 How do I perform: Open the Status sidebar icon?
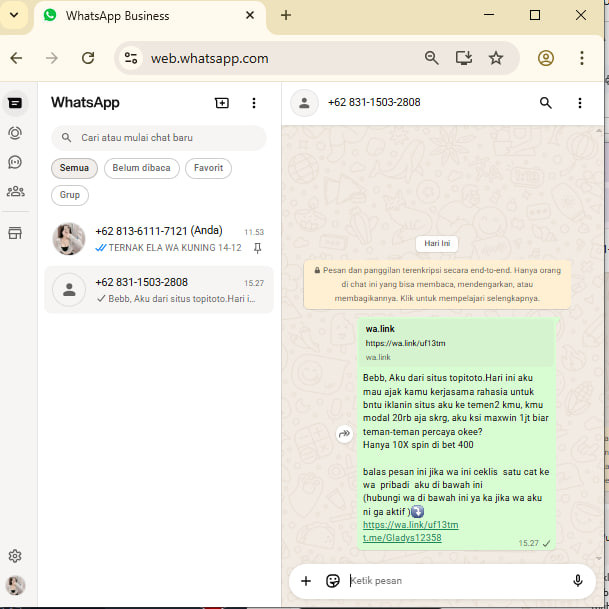[15, 133]
